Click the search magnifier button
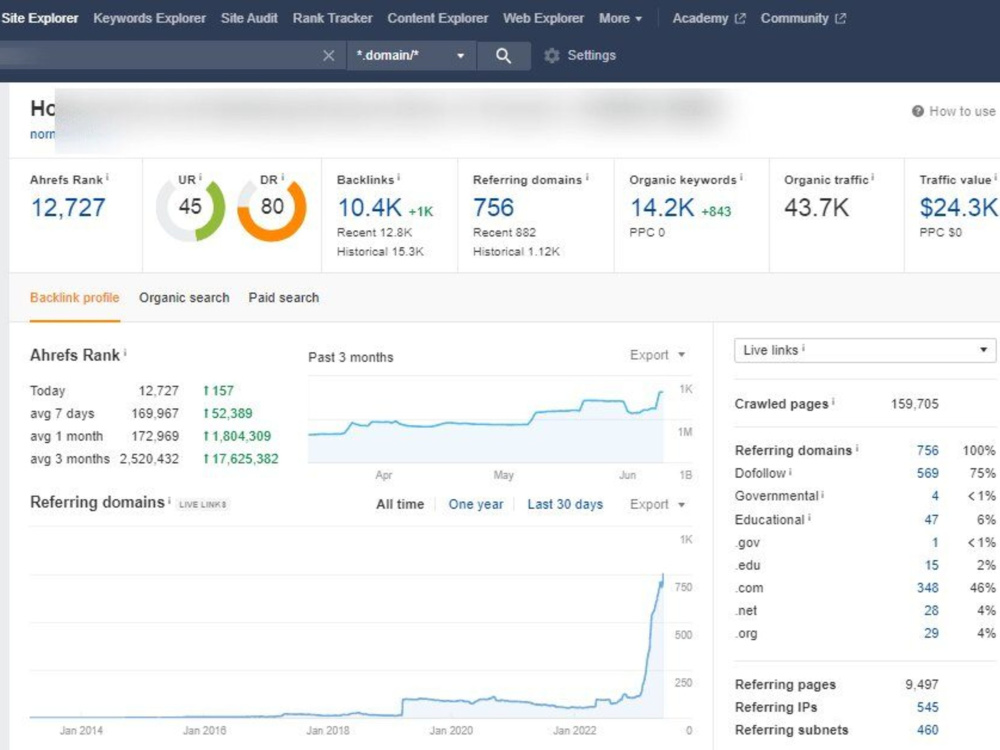The width and height of the screenshot is (1000, 750). coord(503,55)
